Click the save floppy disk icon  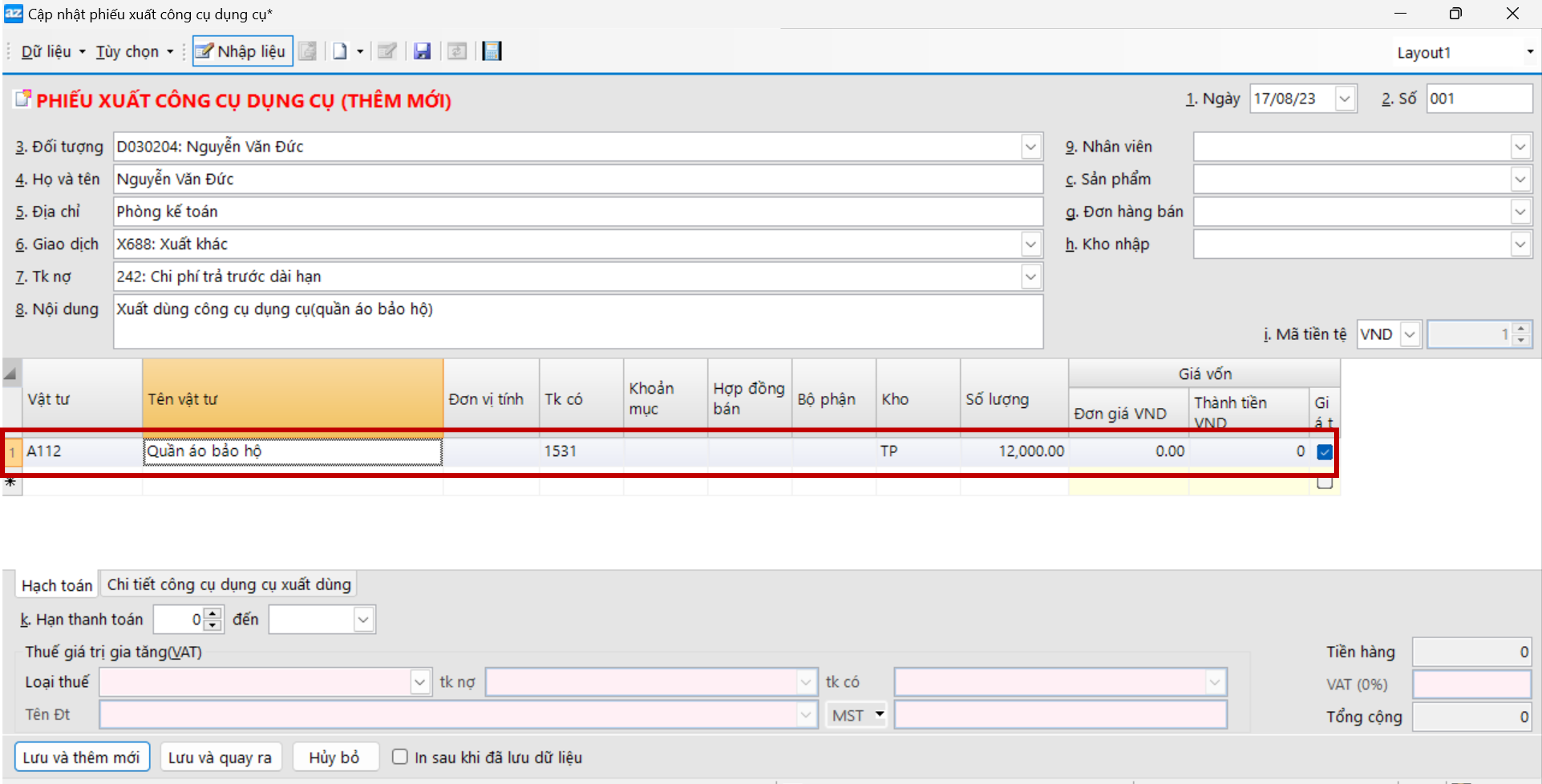point(422,51)
